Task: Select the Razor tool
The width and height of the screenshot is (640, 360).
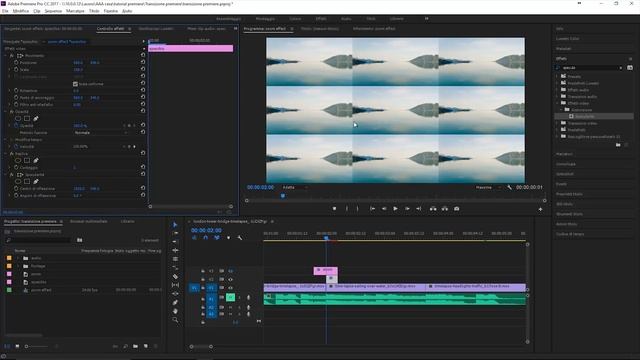Action: tap(175, 276)
